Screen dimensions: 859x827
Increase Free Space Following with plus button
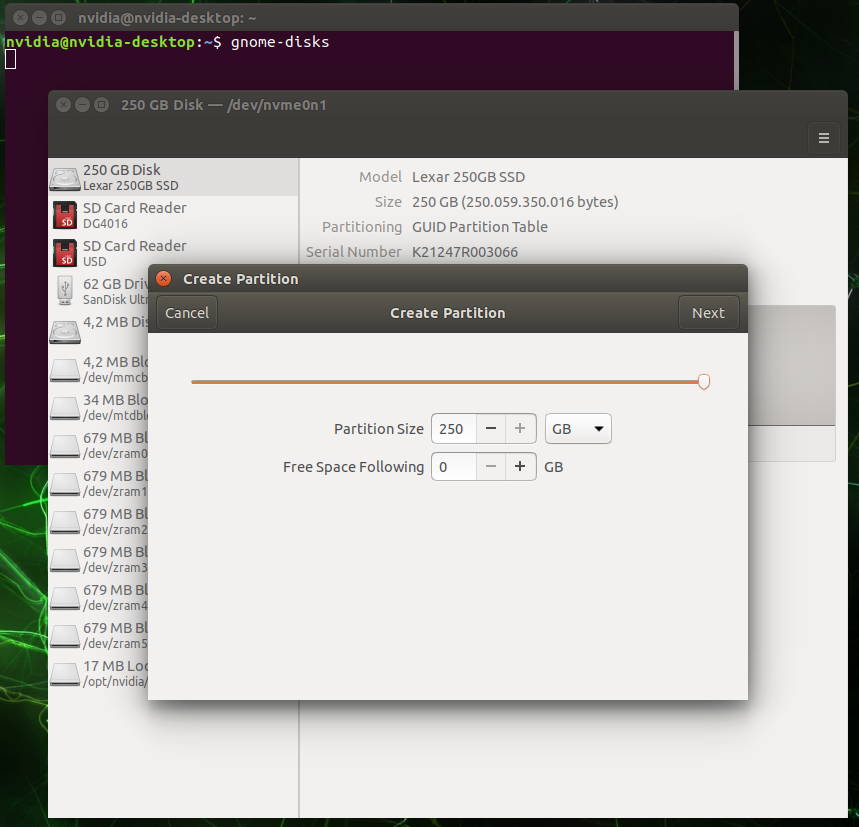point(520,467)
